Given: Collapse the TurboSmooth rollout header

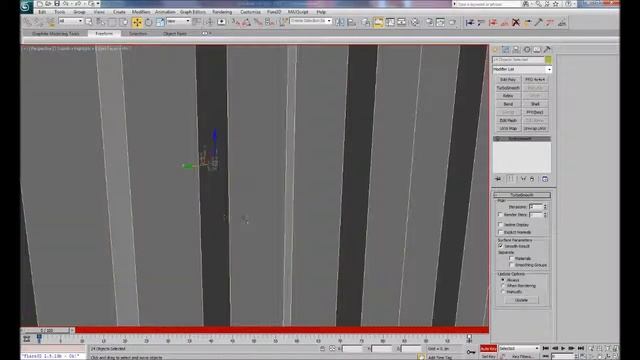Looking at the screenshot, I should pos(522,195).
